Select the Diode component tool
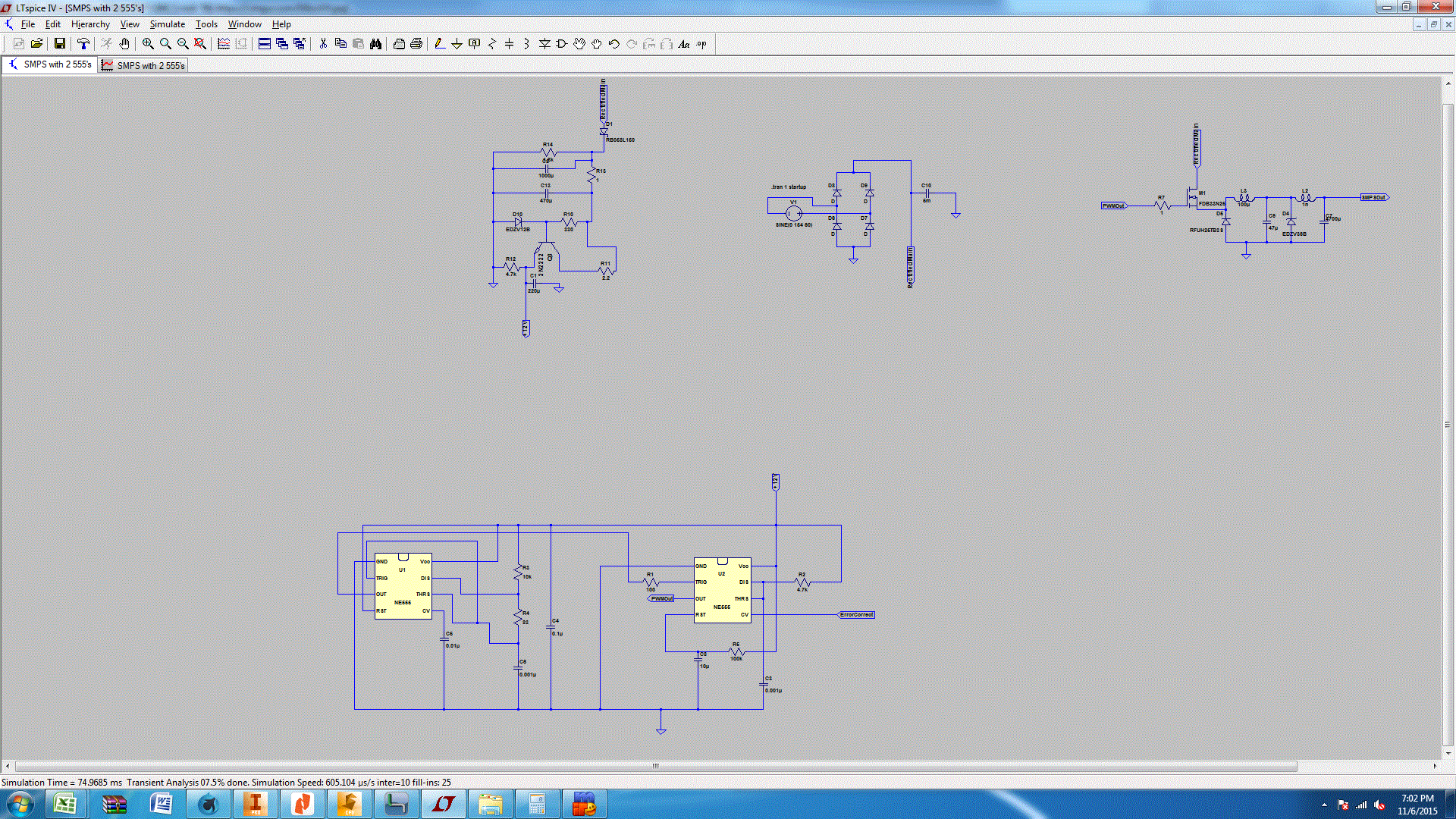Image resolution: width=1456 pixels, height=819 pixels. click(544, 44)
